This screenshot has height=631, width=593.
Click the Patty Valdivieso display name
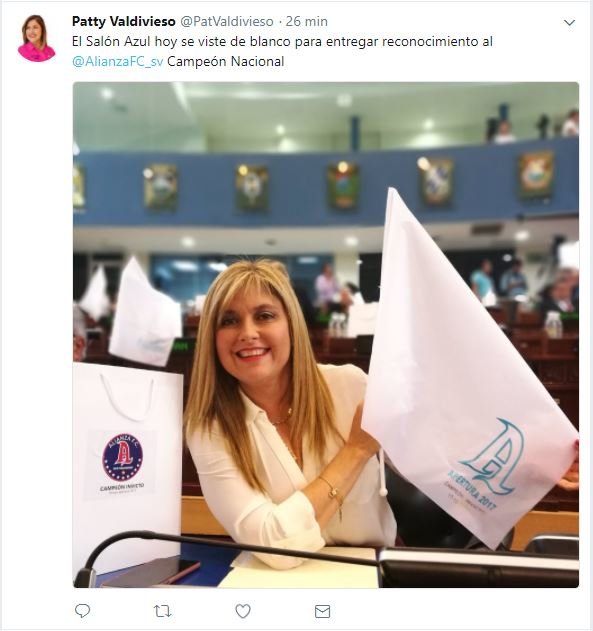pos(124,21)
